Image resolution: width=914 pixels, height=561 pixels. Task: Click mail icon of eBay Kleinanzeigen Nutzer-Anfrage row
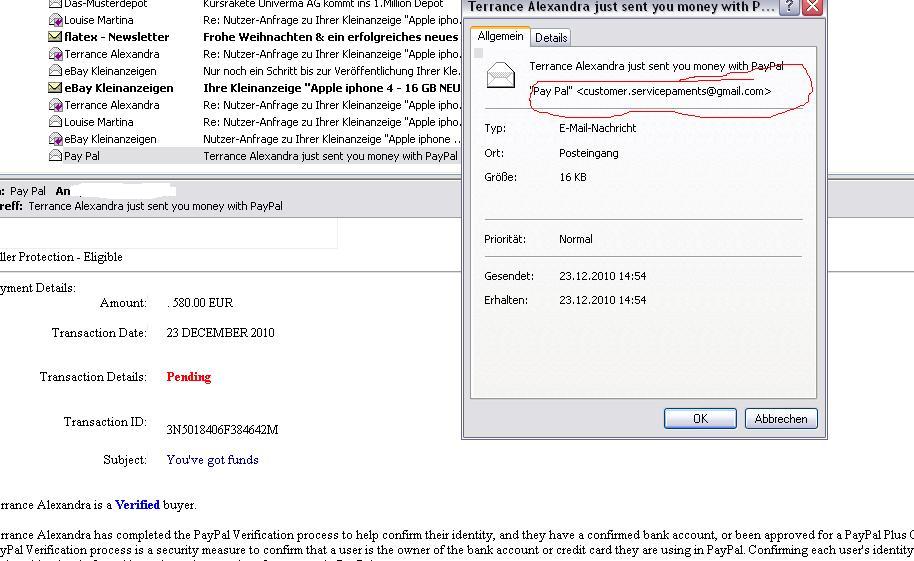point(55,139)
